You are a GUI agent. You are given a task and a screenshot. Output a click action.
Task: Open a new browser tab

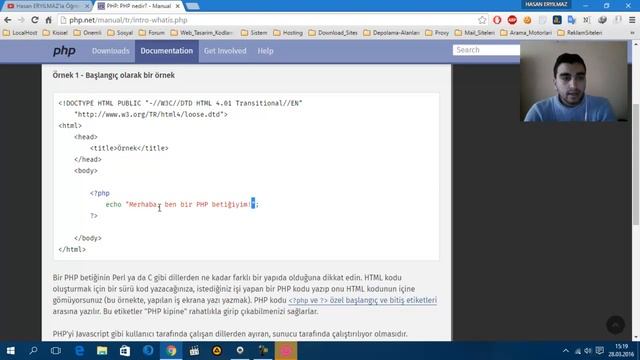point(192,6)
